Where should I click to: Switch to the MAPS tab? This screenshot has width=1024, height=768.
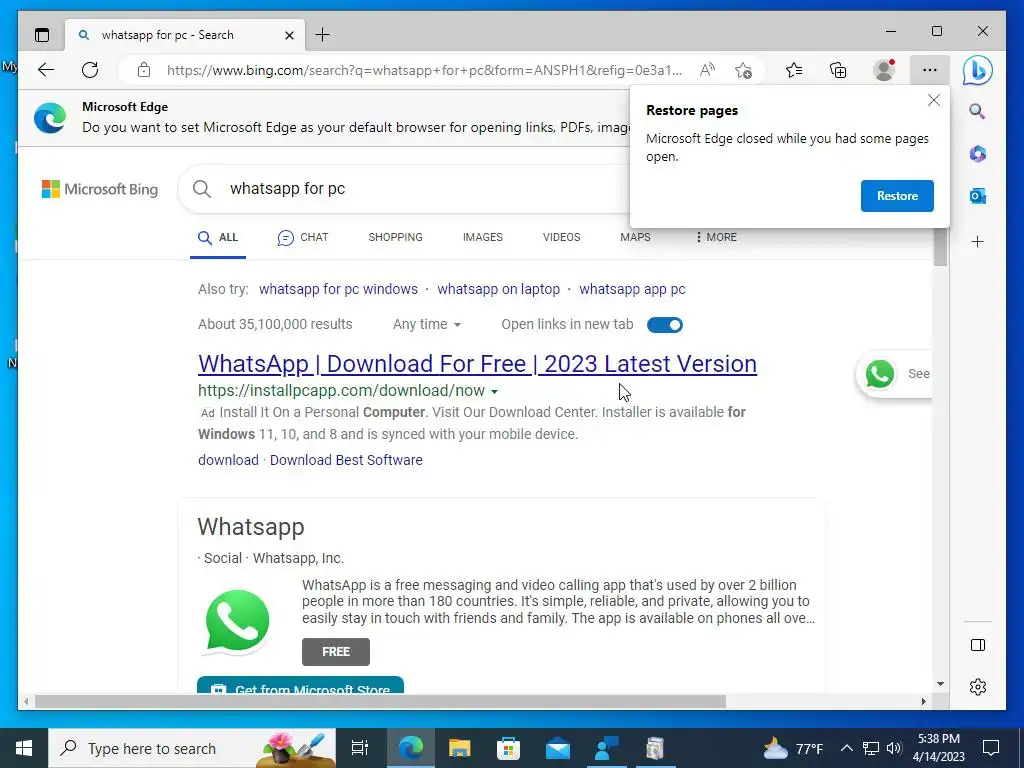click(635, 237)
